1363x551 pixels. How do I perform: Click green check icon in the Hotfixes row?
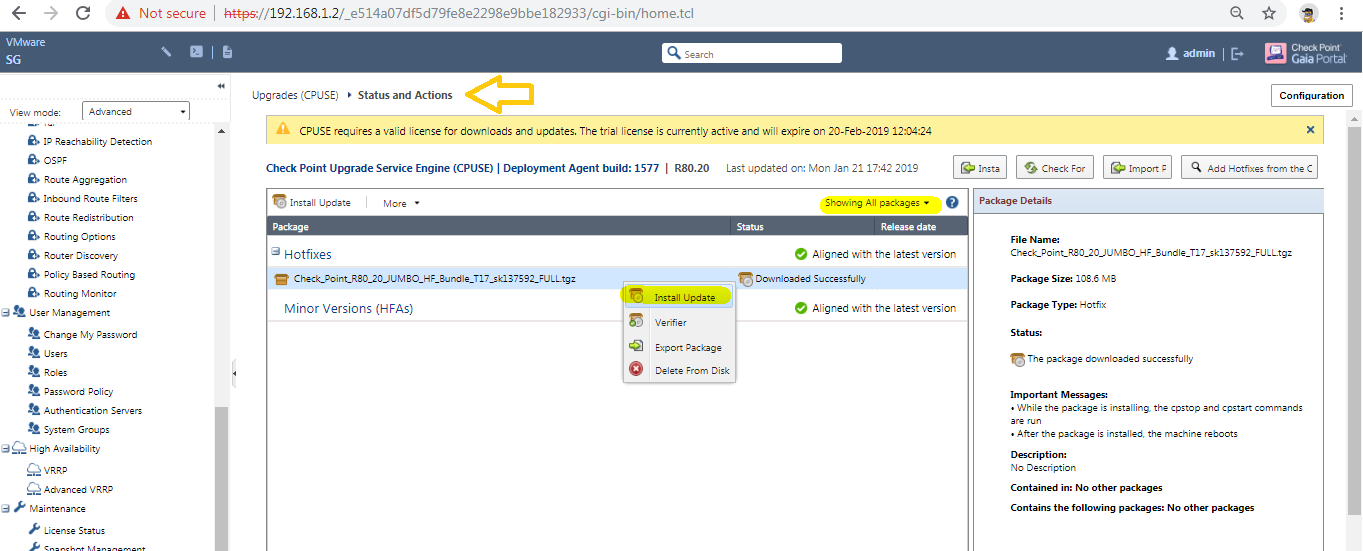(801, 254)
